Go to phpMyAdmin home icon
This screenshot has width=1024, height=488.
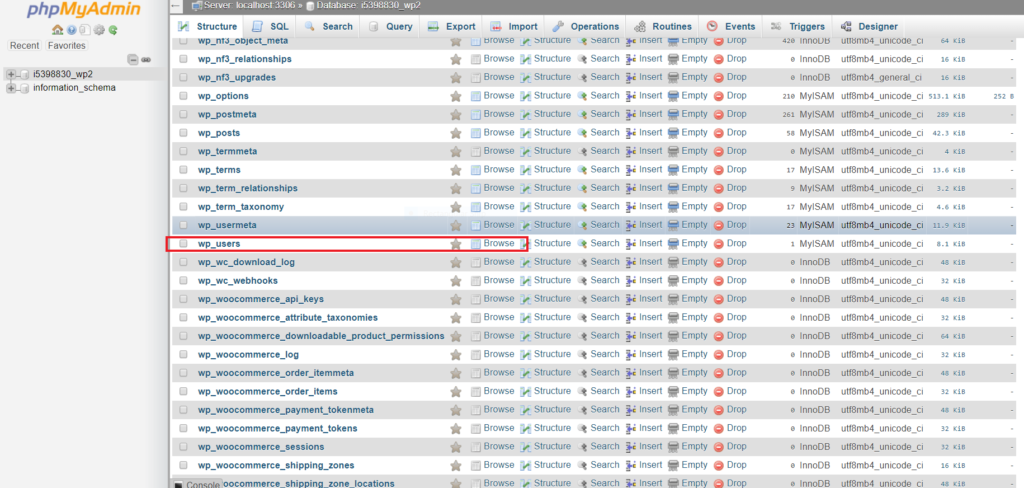57,29
